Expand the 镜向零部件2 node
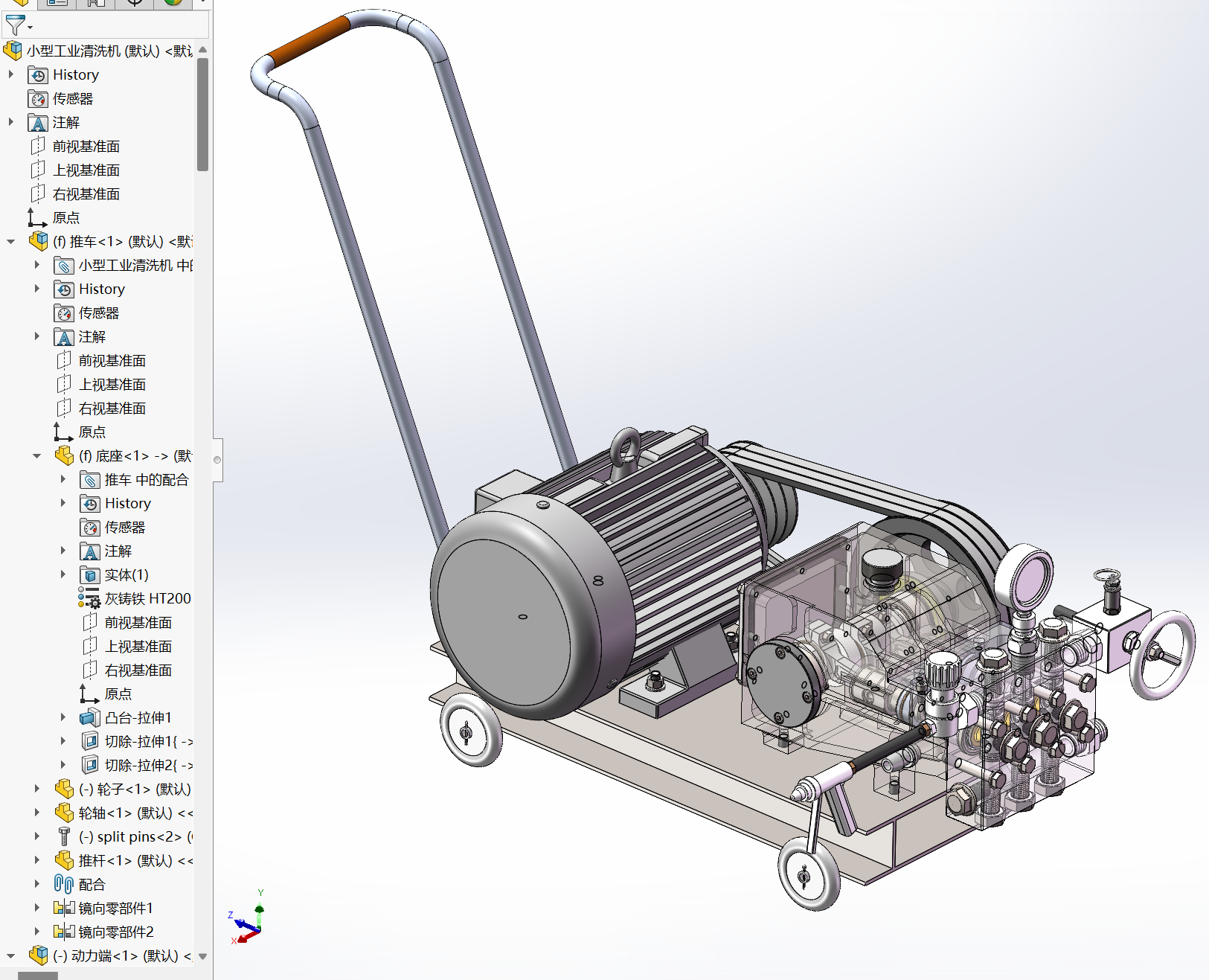 coord(37,932)
